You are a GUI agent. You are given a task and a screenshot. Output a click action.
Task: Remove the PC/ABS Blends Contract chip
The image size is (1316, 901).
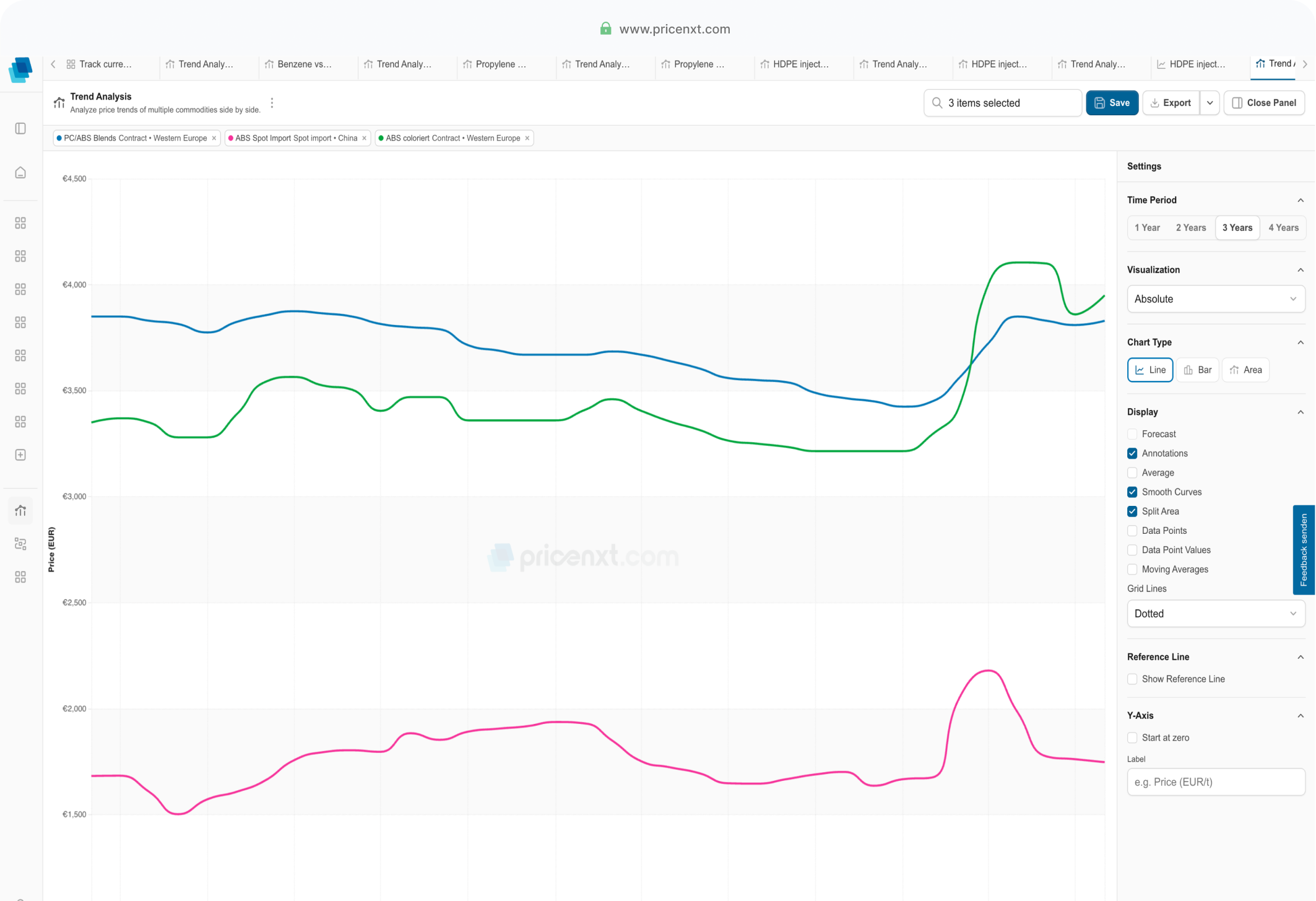point(214,138)
